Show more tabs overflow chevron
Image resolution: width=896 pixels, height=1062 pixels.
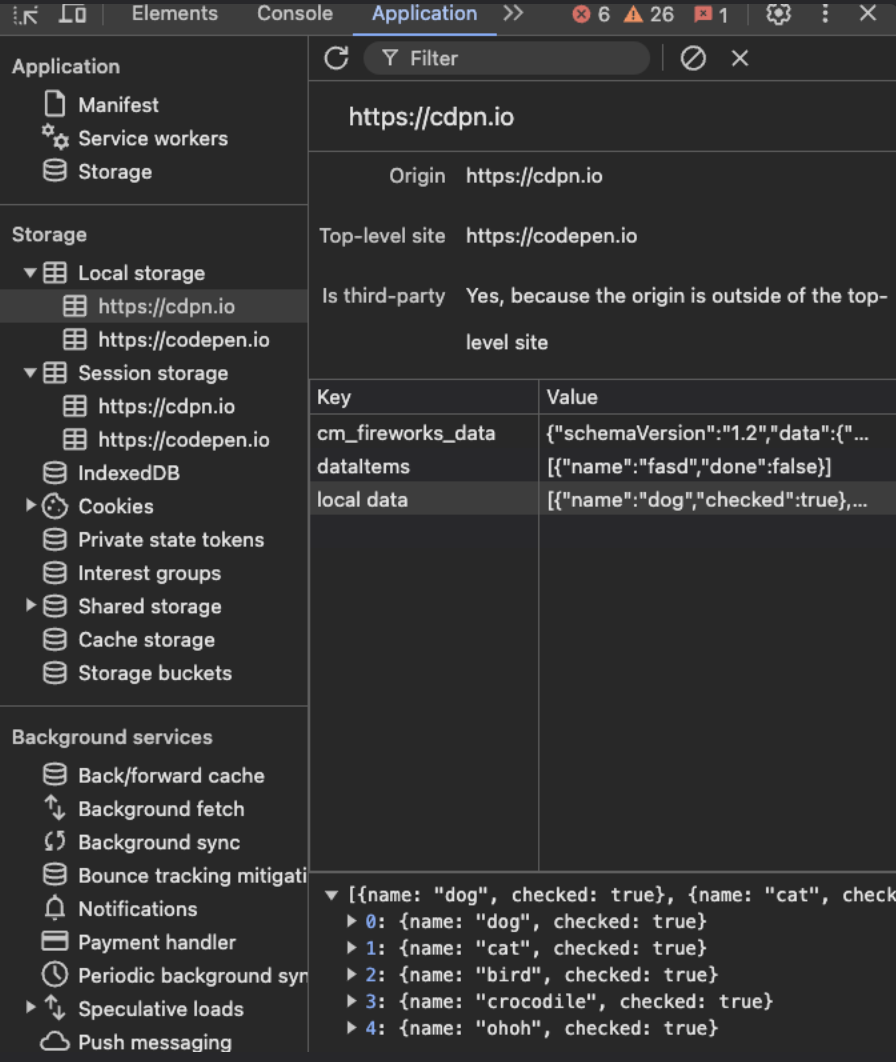513,14
